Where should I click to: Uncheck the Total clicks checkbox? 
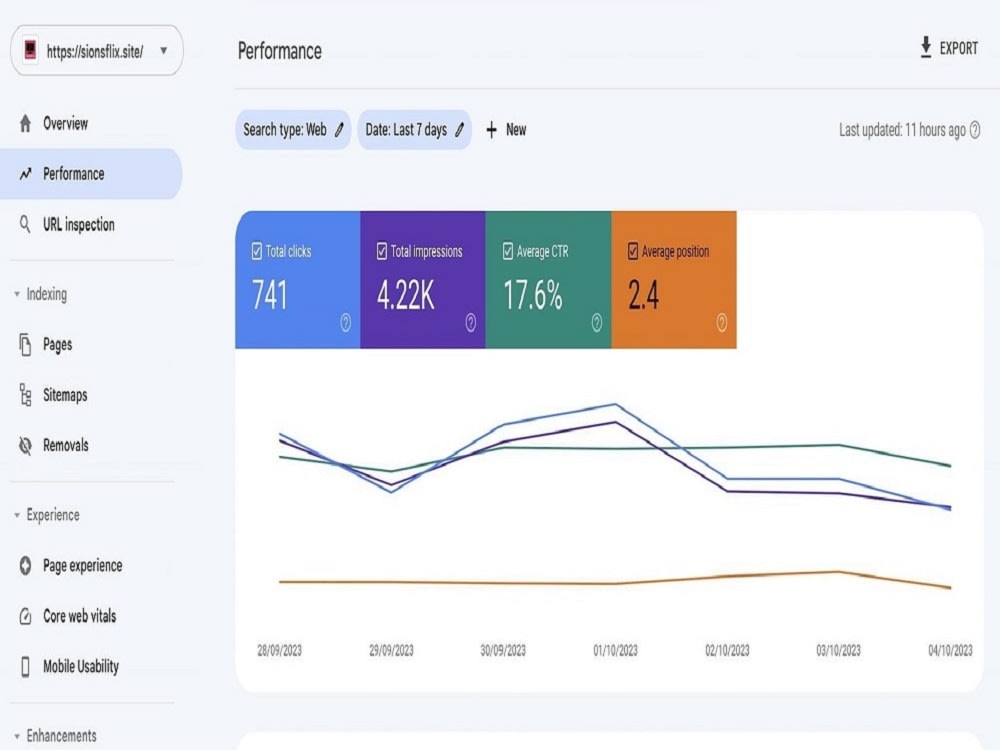click(256, 251)
